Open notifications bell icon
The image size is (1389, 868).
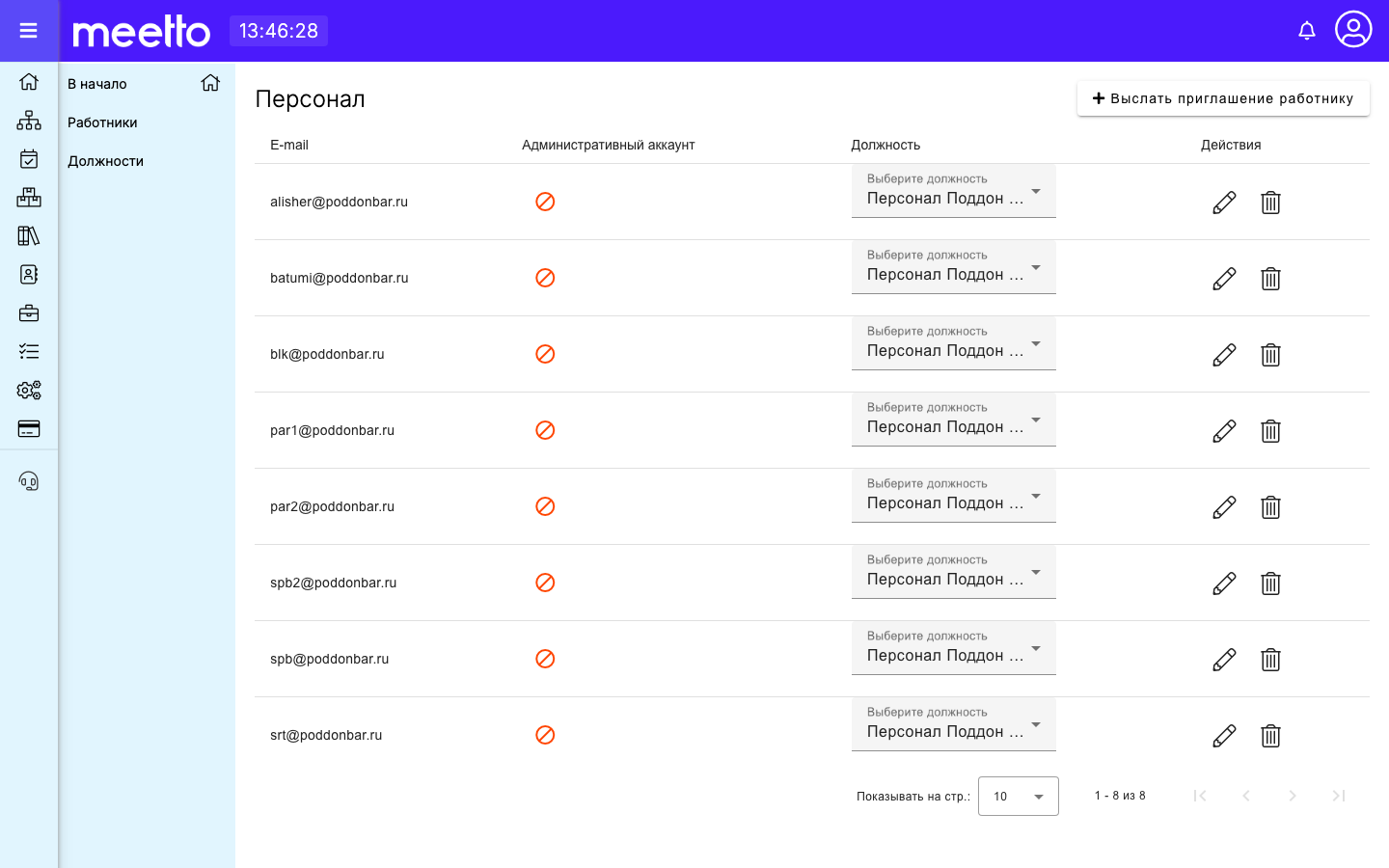point(1307,31)
